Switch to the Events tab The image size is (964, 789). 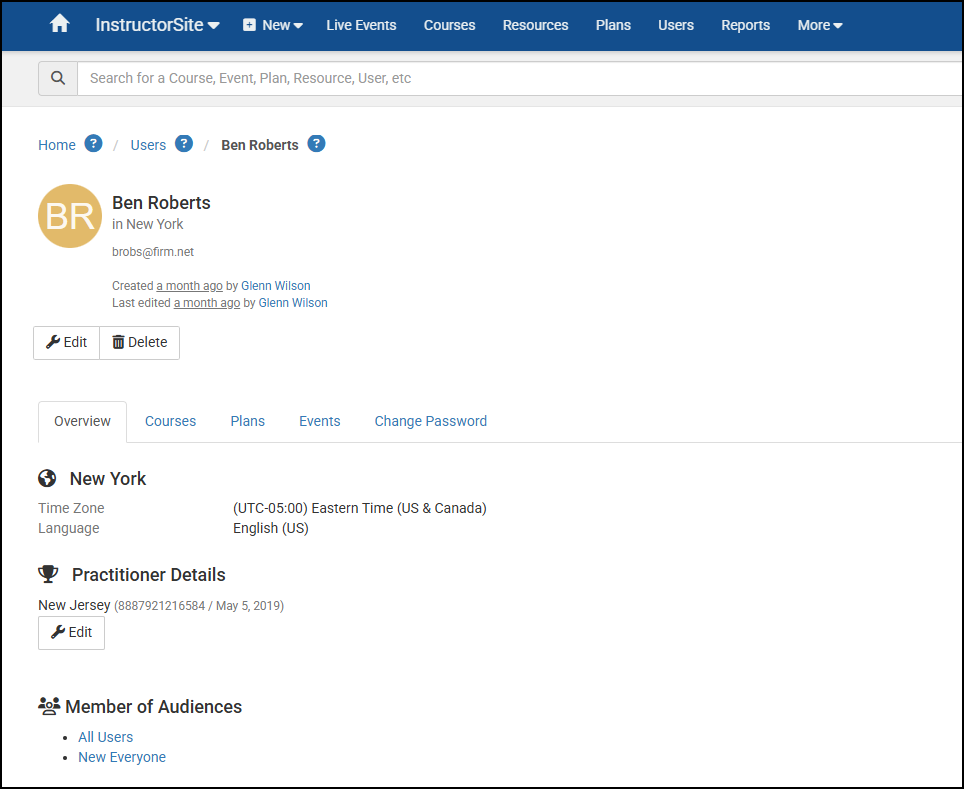pos(320,421)
